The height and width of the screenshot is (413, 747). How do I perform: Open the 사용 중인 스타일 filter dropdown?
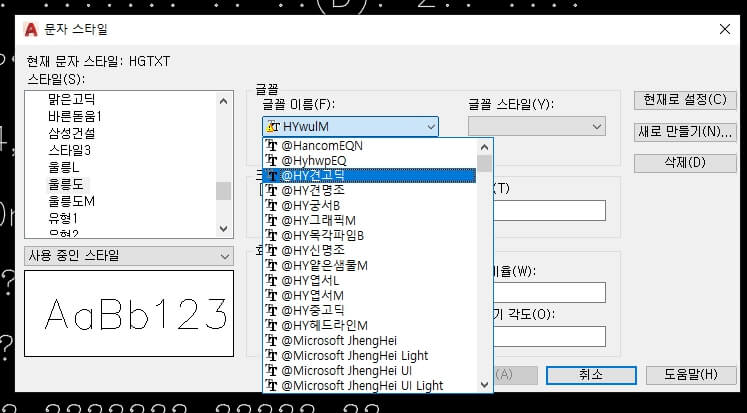(x=129, y=256)
